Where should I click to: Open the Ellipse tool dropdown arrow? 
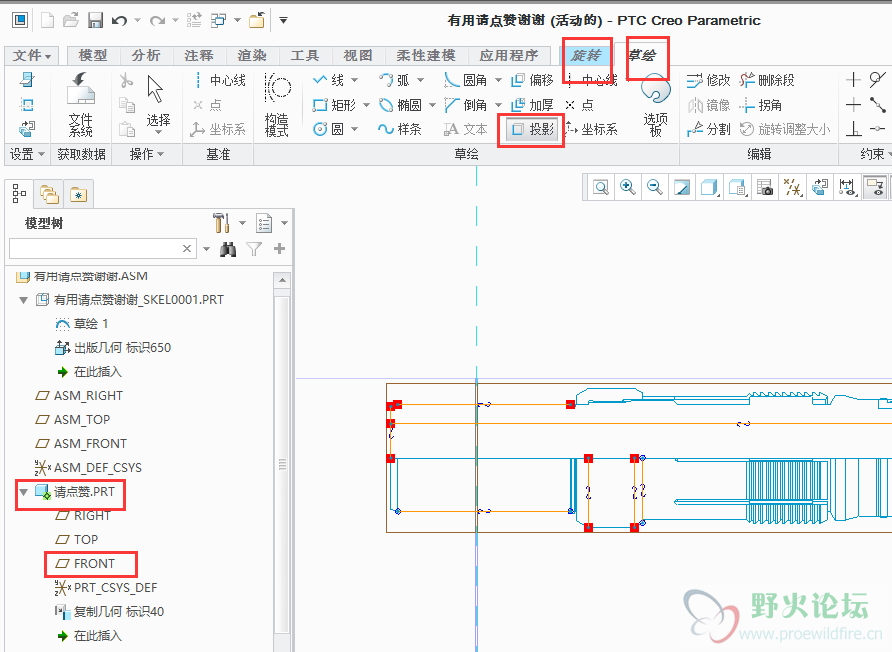[x=432, y=105]
